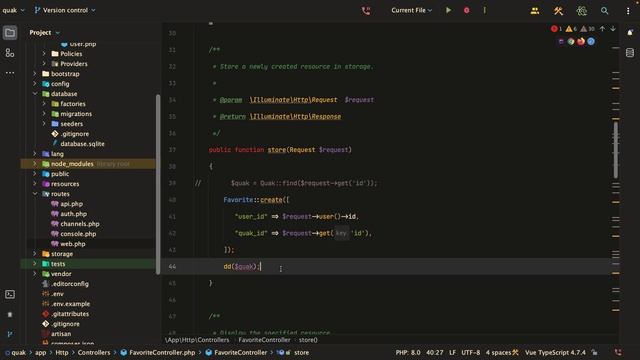Open preview in Safari browser icon
The height and width of the screenshot is (360, 640).
tap(591, 41)
